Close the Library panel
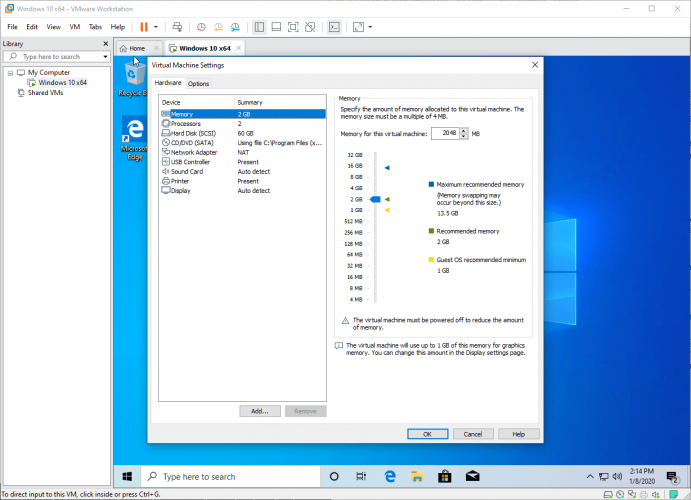Screen dimensions: 691x500 click(105, 44)
